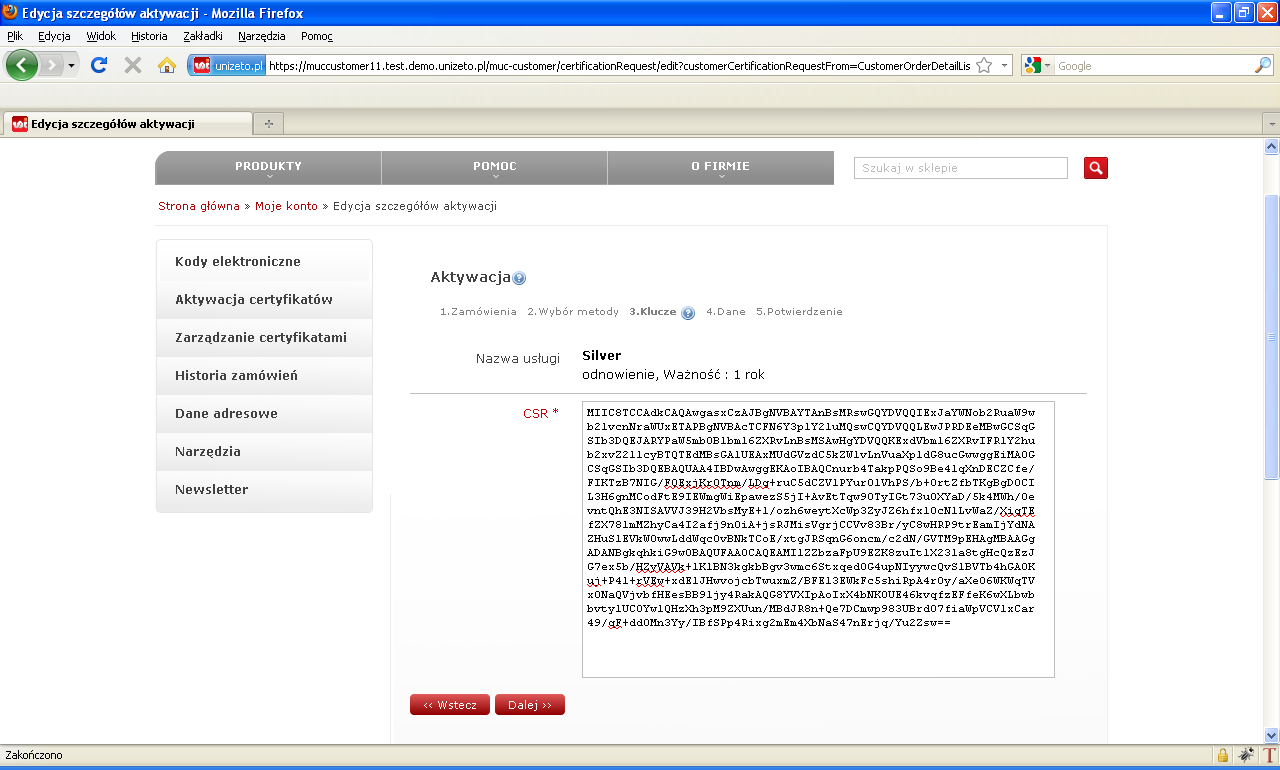Follow the Strona główna breadcrumb link
This screenshot has width=1280, height=770.
tap(199, 206)
